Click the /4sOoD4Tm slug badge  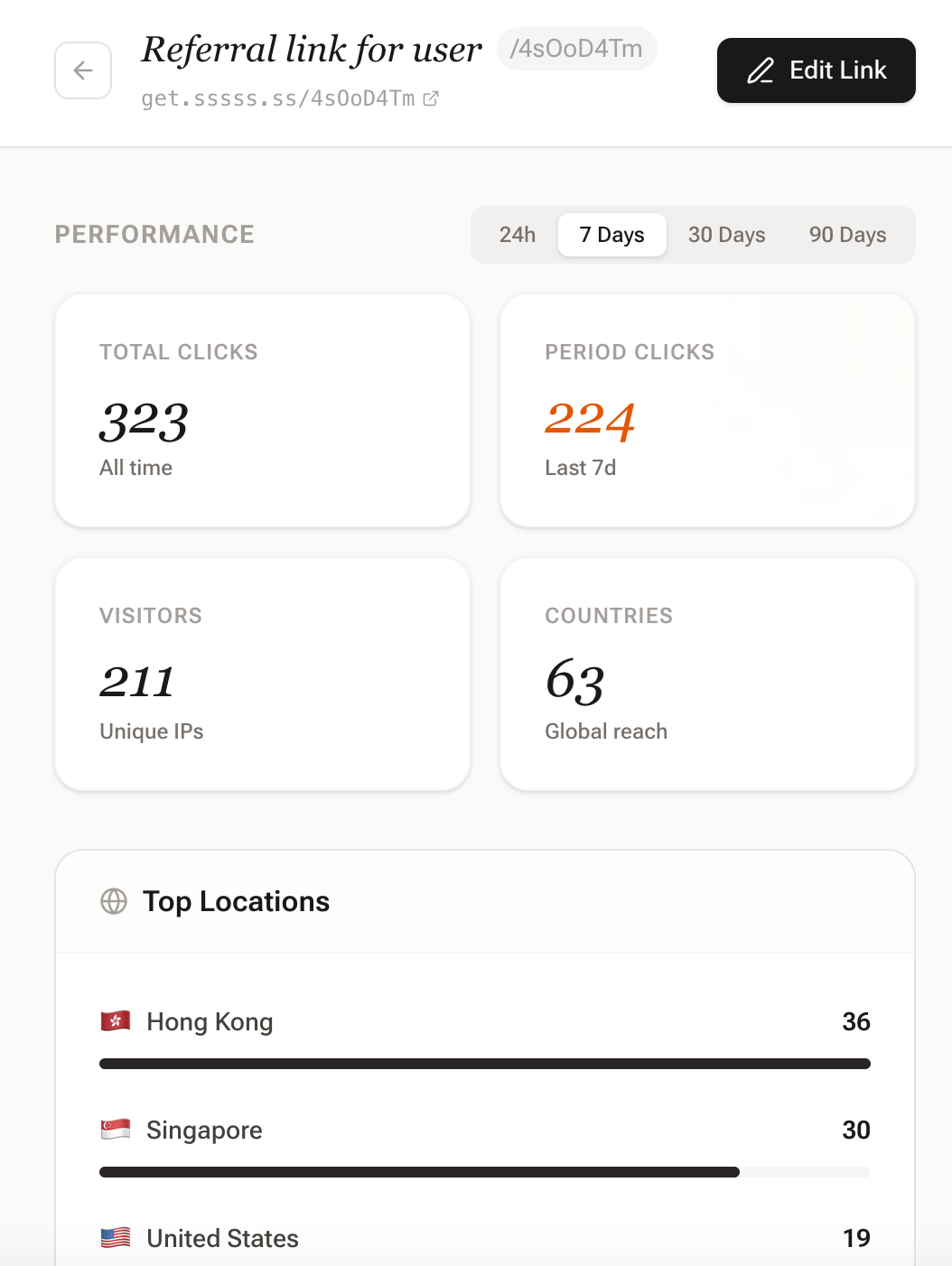point(576,49)
